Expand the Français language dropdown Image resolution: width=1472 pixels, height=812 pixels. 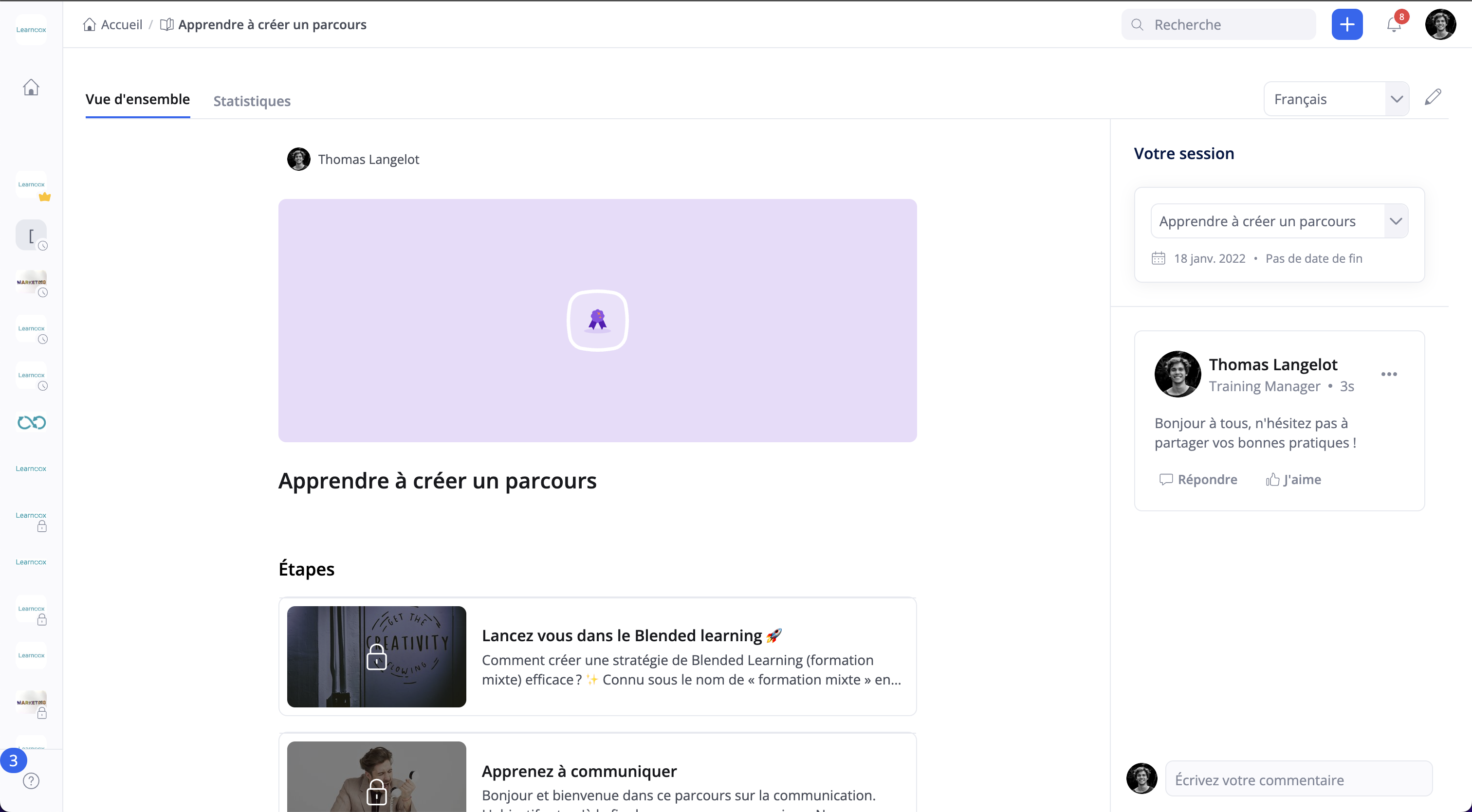pos(1336,99)
